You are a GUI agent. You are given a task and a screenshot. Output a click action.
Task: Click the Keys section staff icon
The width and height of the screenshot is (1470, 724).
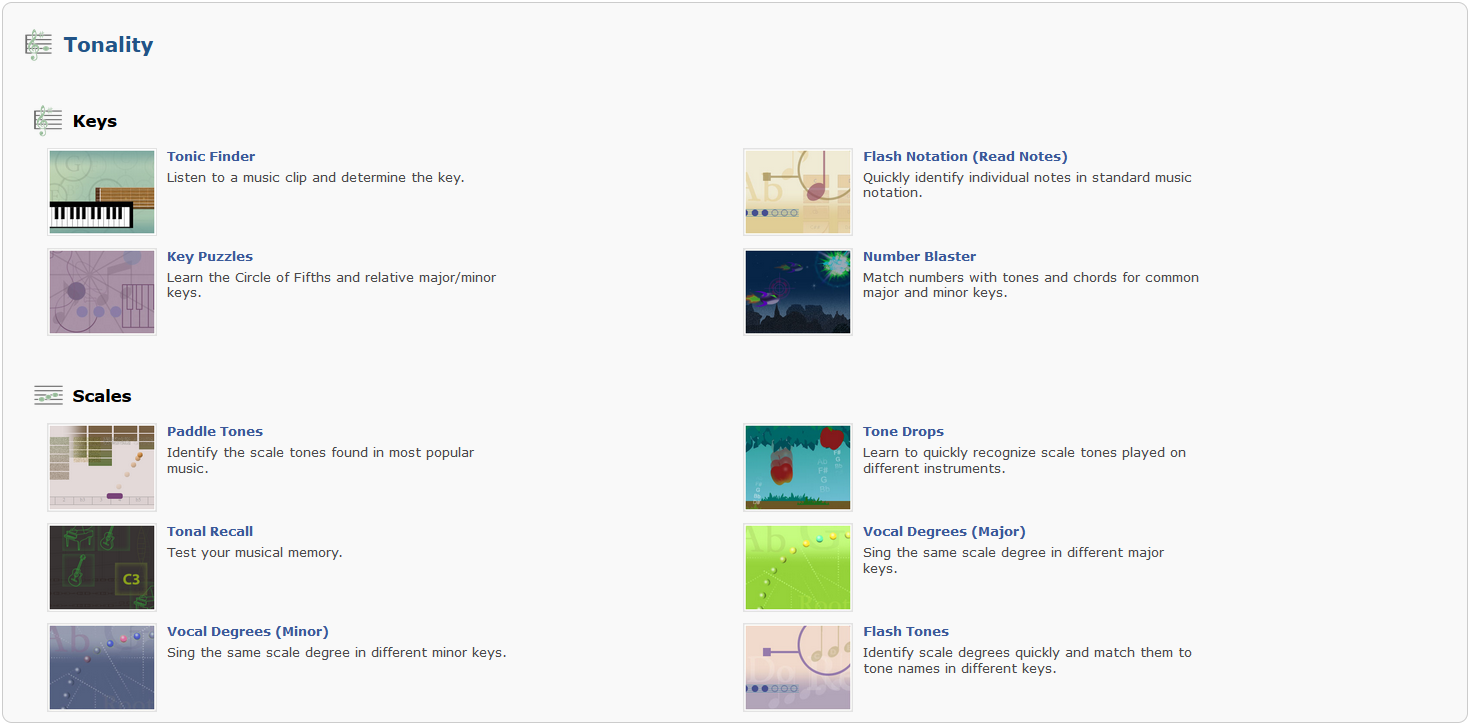pos(48,121)
